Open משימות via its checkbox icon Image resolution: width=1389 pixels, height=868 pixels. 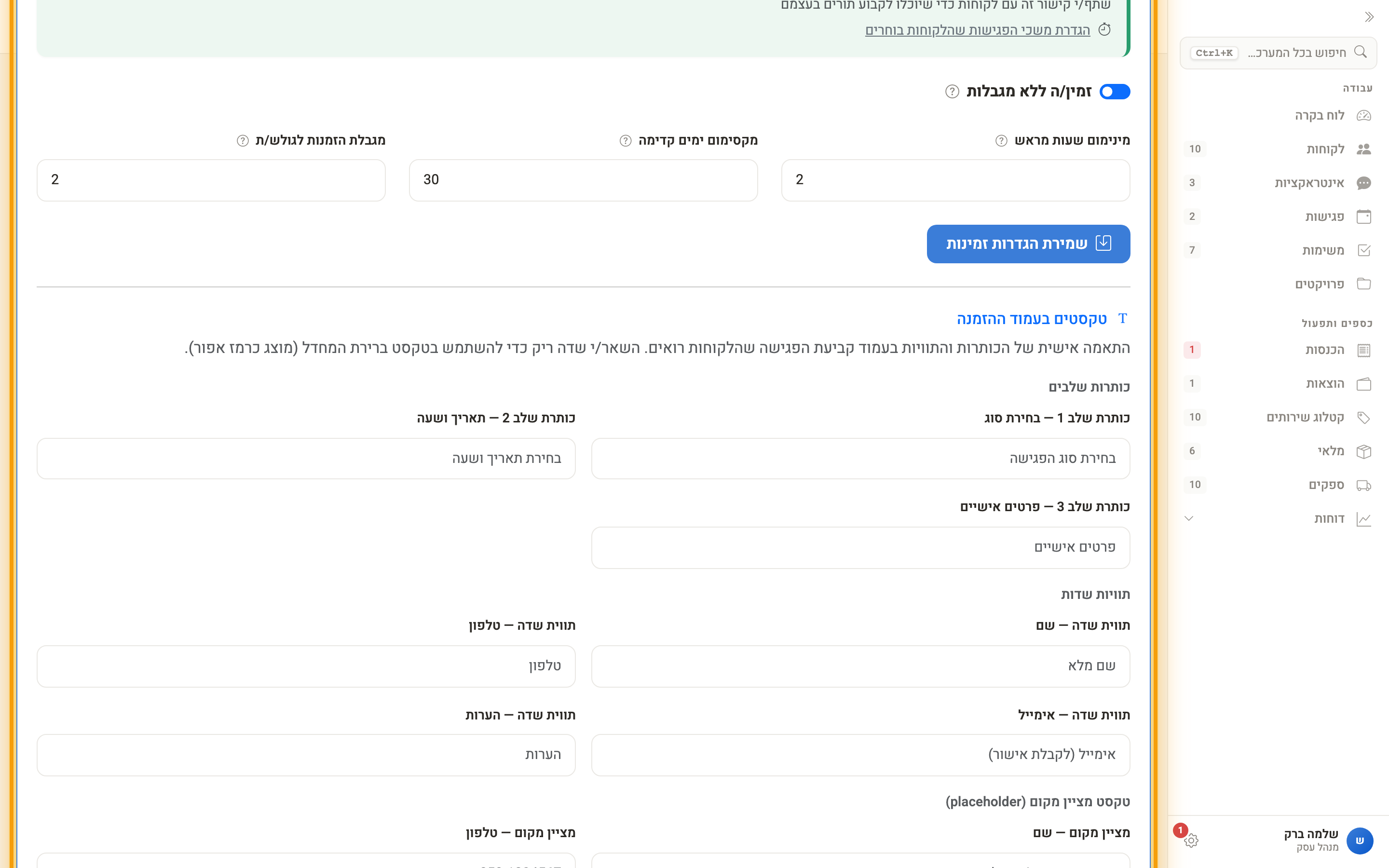click(x=1364, y=250)
